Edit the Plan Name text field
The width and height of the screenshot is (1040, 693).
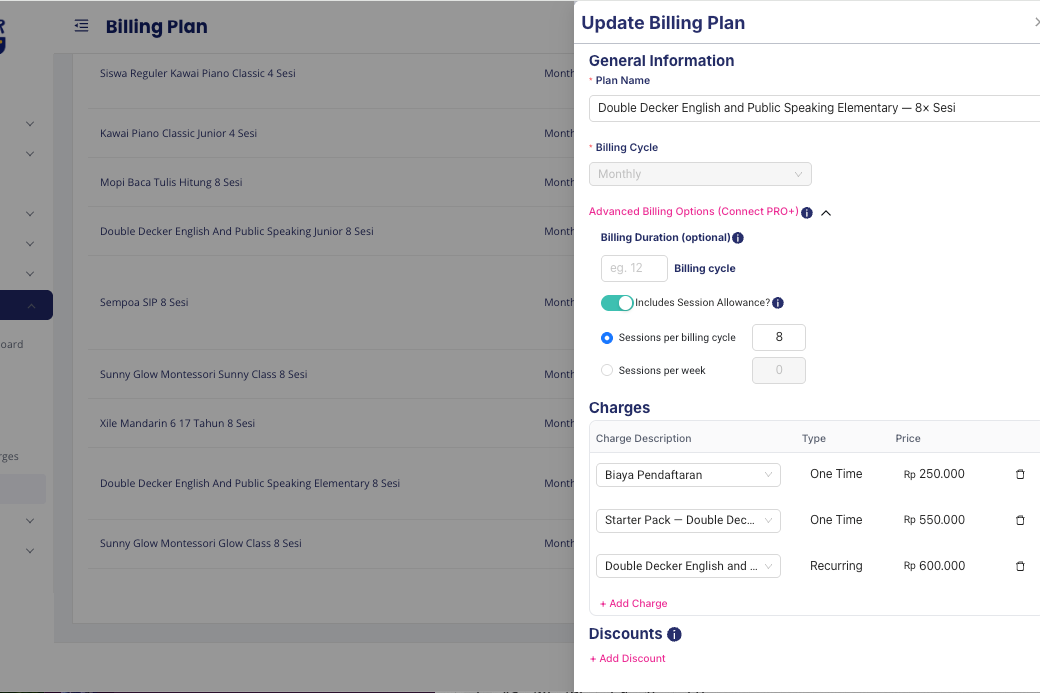tap(814, 108)
